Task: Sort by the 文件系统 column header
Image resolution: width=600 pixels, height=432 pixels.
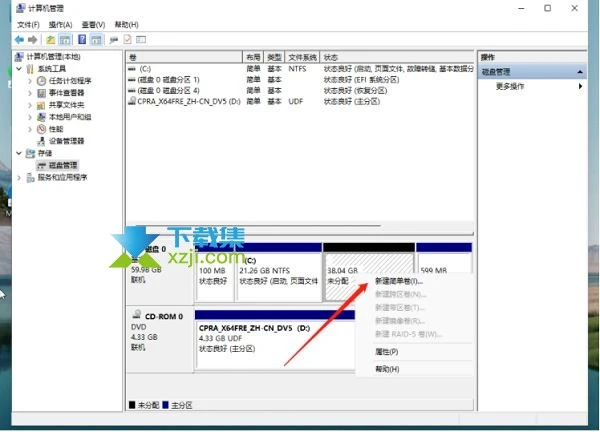Action: pyautogui.click(x=302, y=57)
